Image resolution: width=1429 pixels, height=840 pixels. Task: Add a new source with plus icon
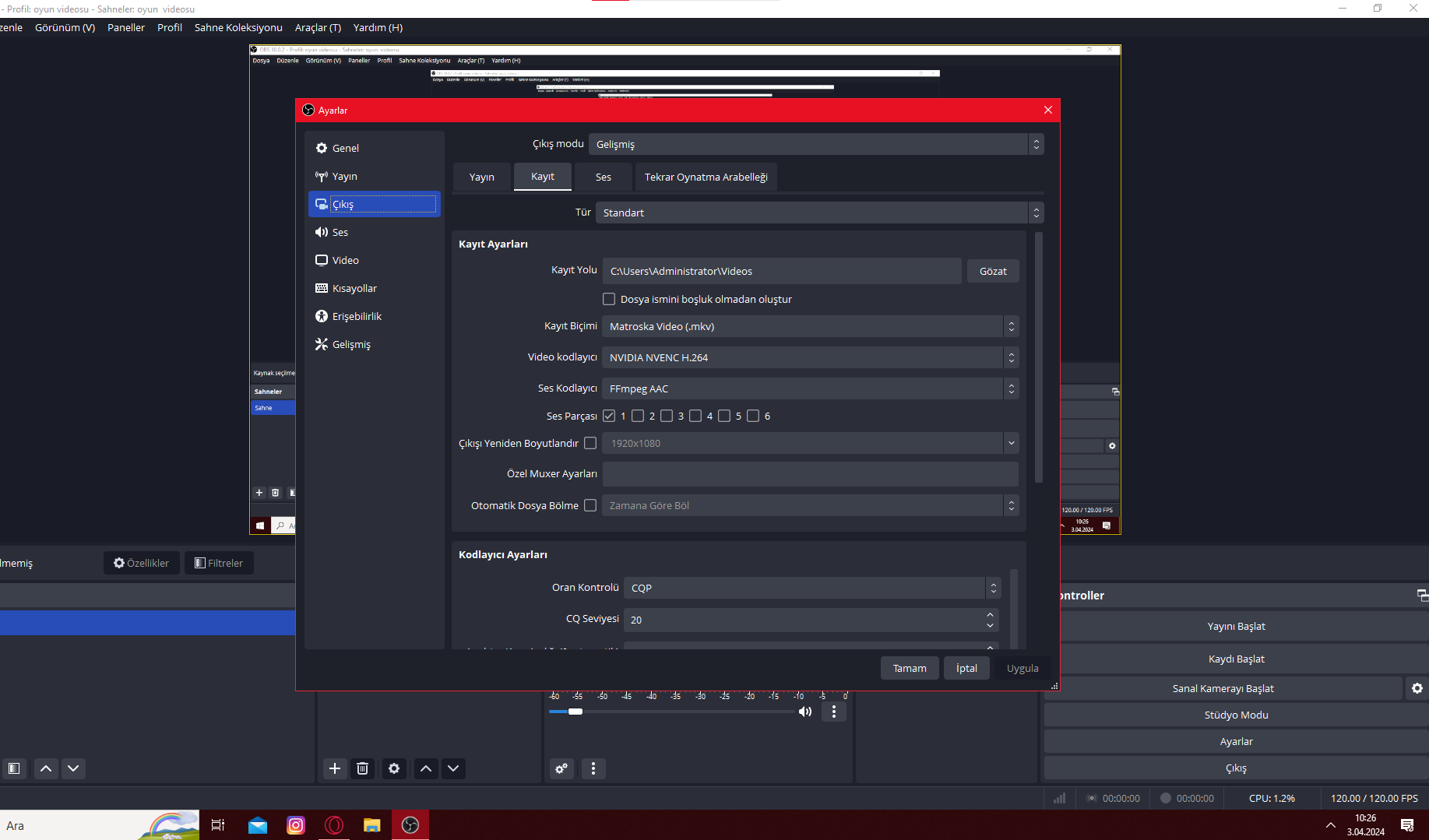[x=335, y=768]
